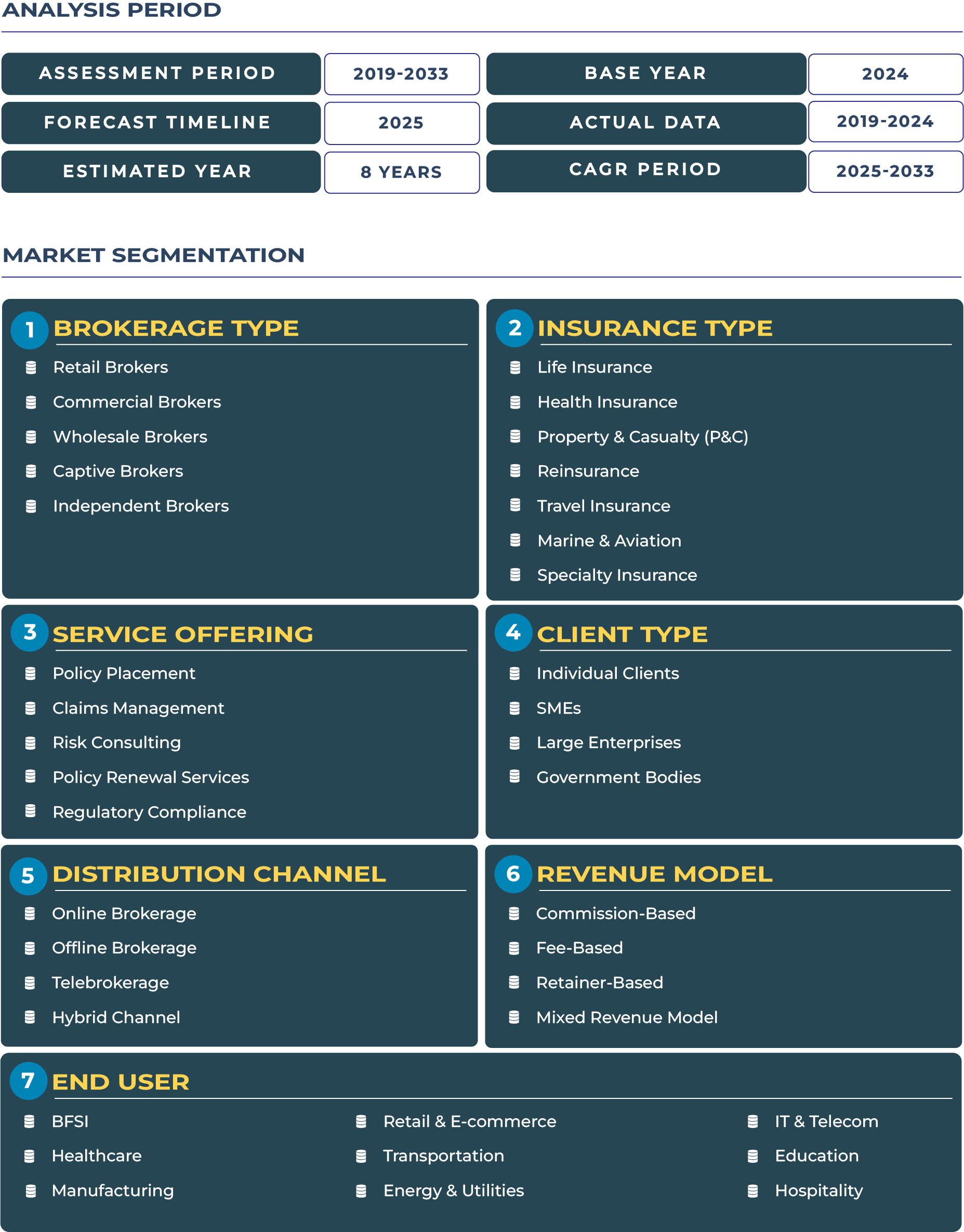The height and width of the screenshot is (1232, 964).
Task: Click the 2019-2033 value box
Action: (x=402, y=74)
